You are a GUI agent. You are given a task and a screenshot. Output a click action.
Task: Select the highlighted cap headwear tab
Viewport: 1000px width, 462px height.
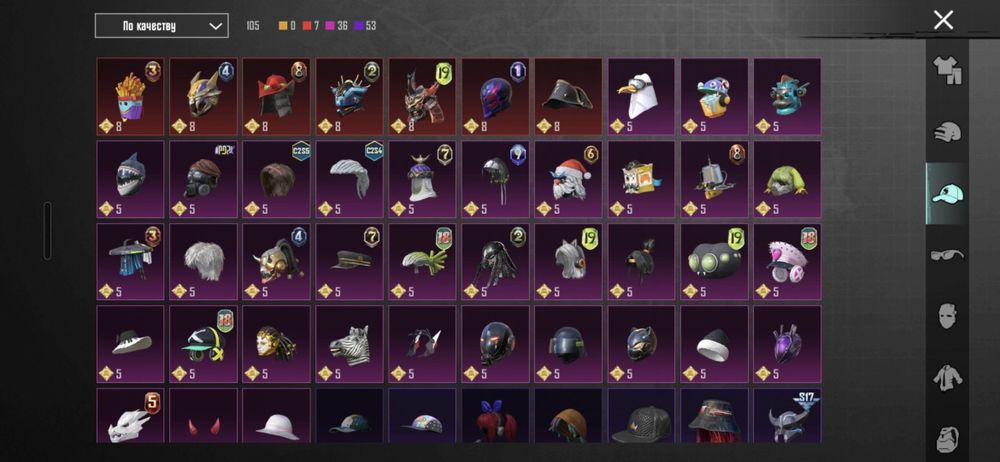coord(947,193)
